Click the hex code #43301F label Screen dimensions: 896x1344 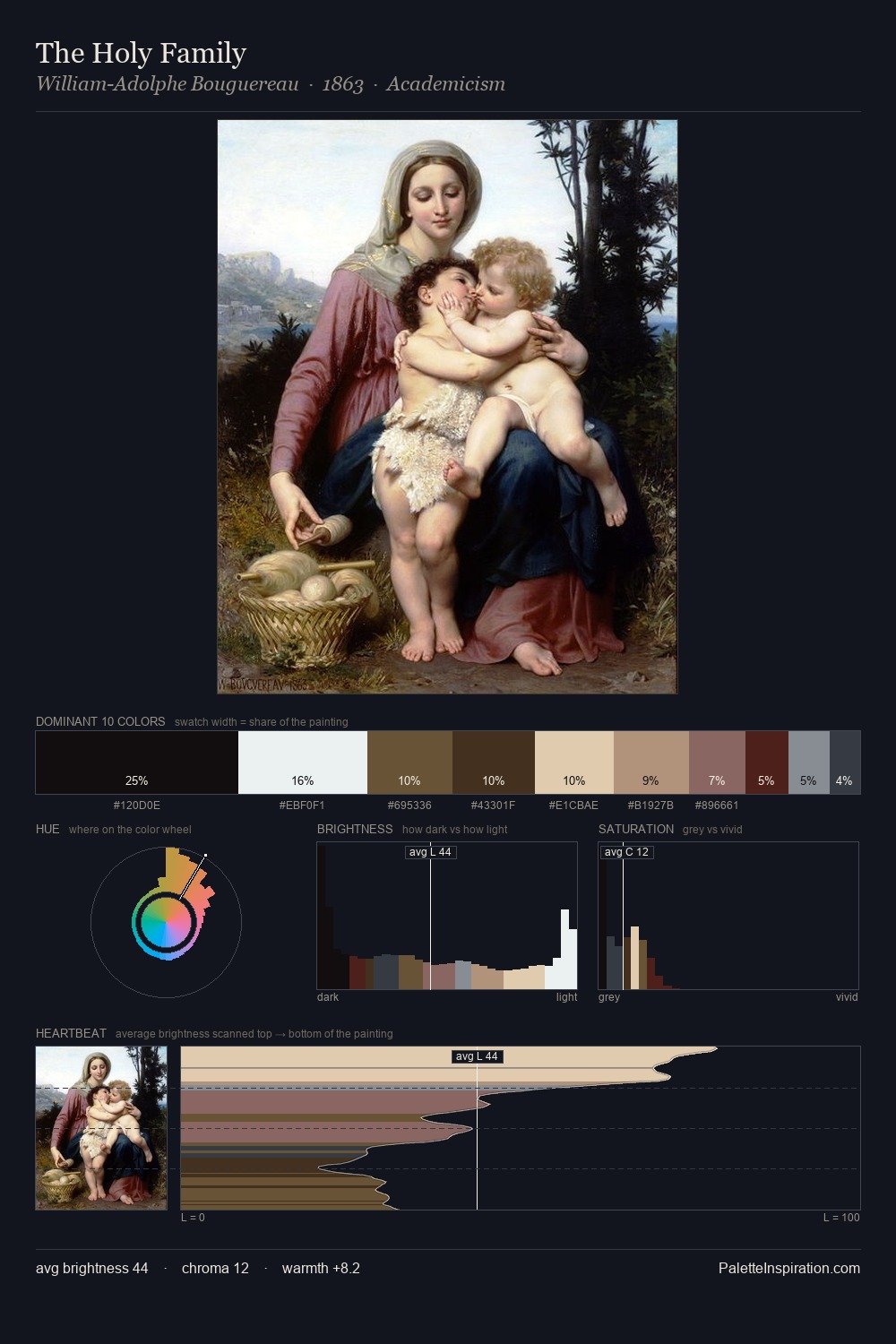[x=494, y=805]
